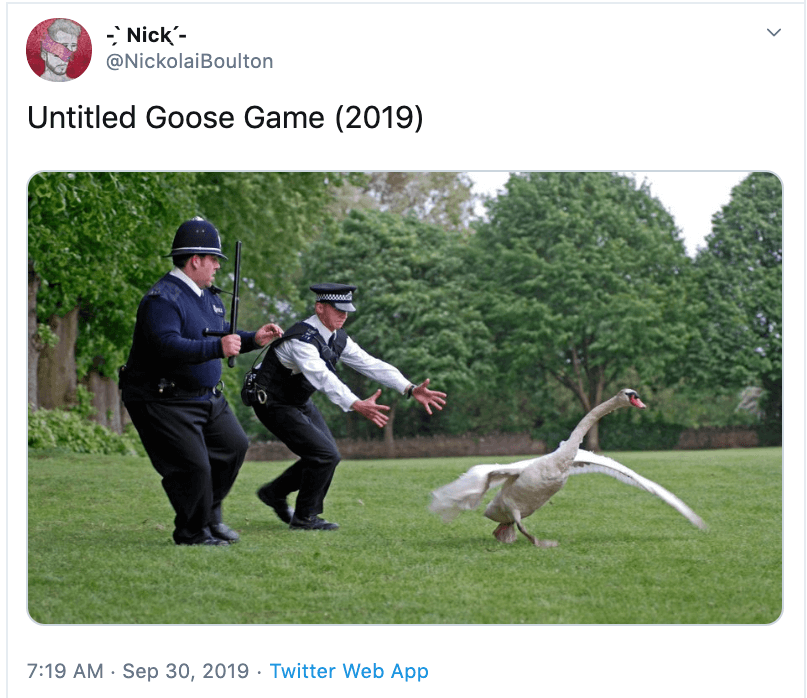Viewport: 807px width, 698px height.
Task: Click the raised baton in the photo
Action: pyautogui.click(x=235, y=304)
